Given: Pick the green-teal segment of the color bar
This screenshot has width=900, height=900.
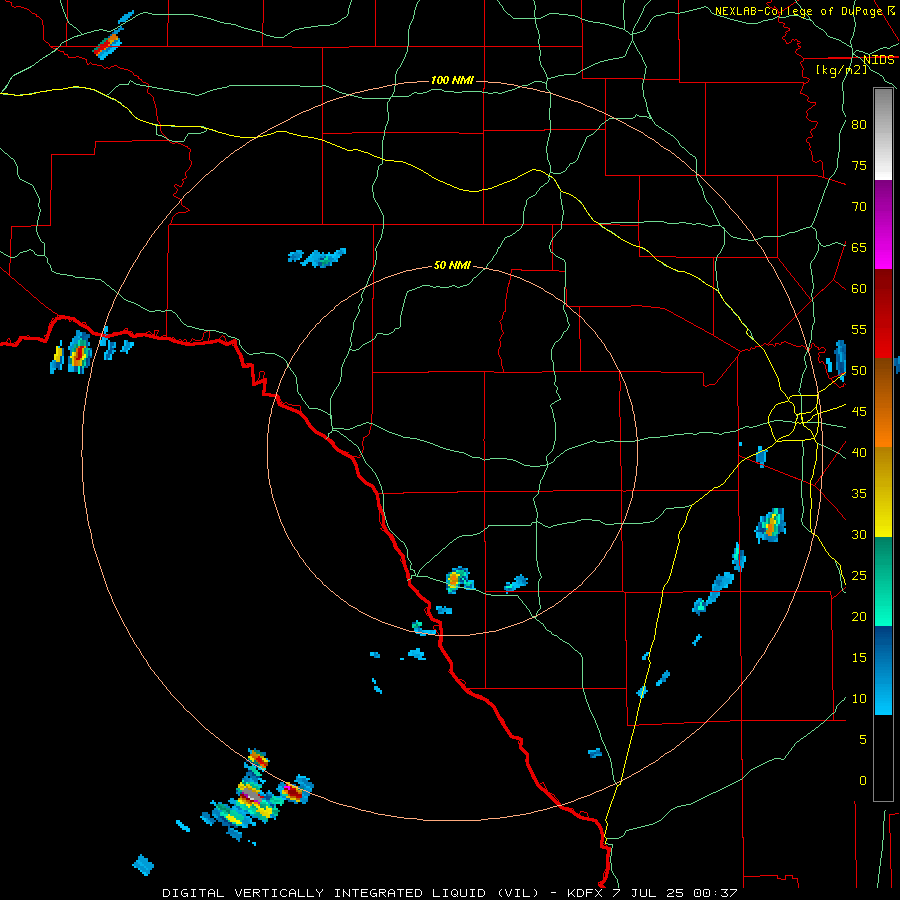Looking at the screenshot, I should click(883, 581).
